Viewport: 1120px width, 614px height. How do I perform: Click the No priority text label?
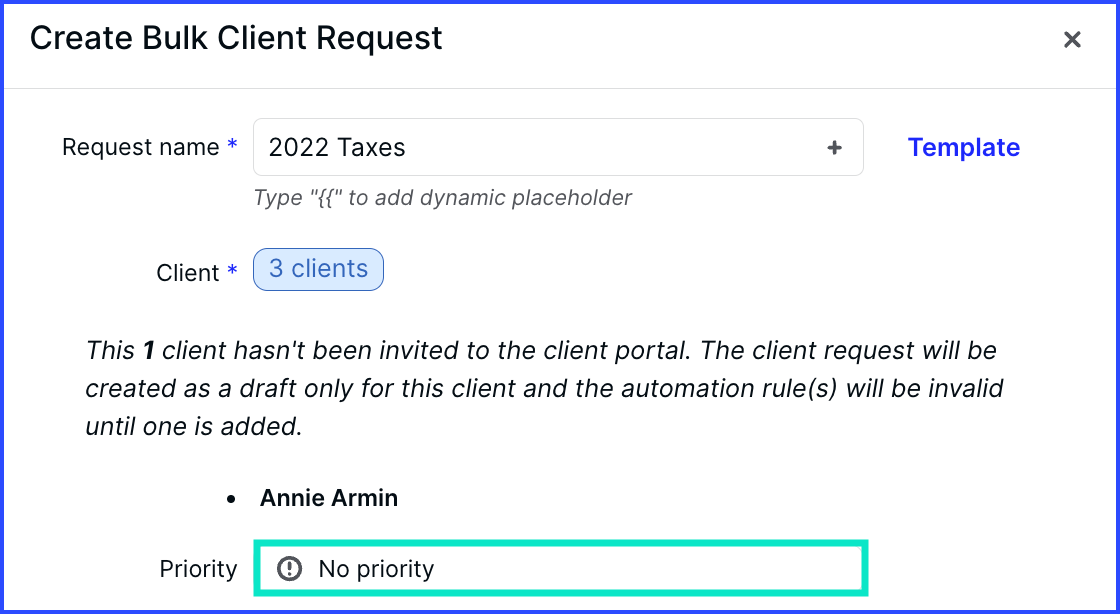[376, 569]
